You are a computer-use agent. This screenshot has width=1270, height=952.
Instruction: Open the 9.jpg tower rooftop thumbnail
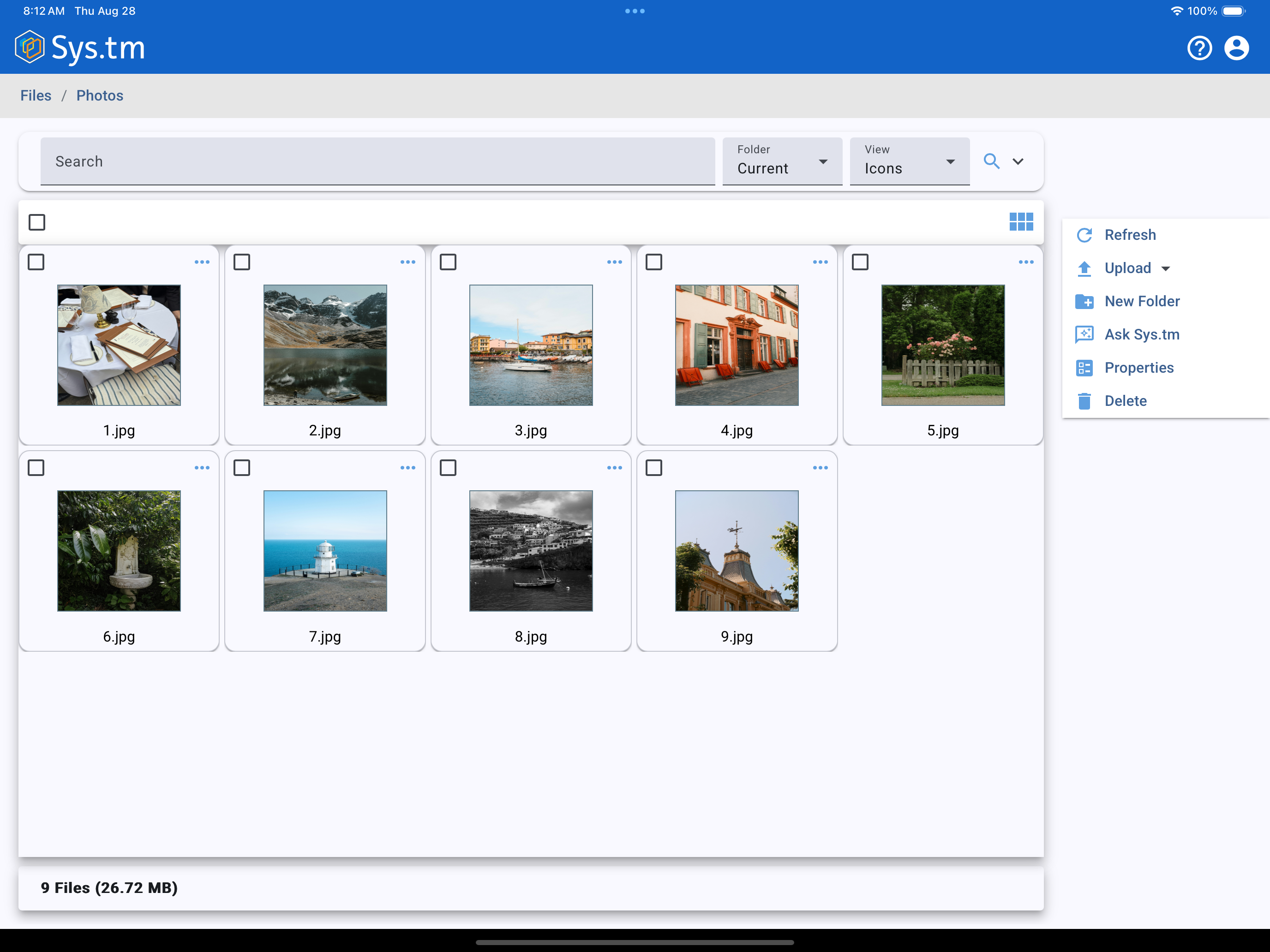(x=737, y=550)
